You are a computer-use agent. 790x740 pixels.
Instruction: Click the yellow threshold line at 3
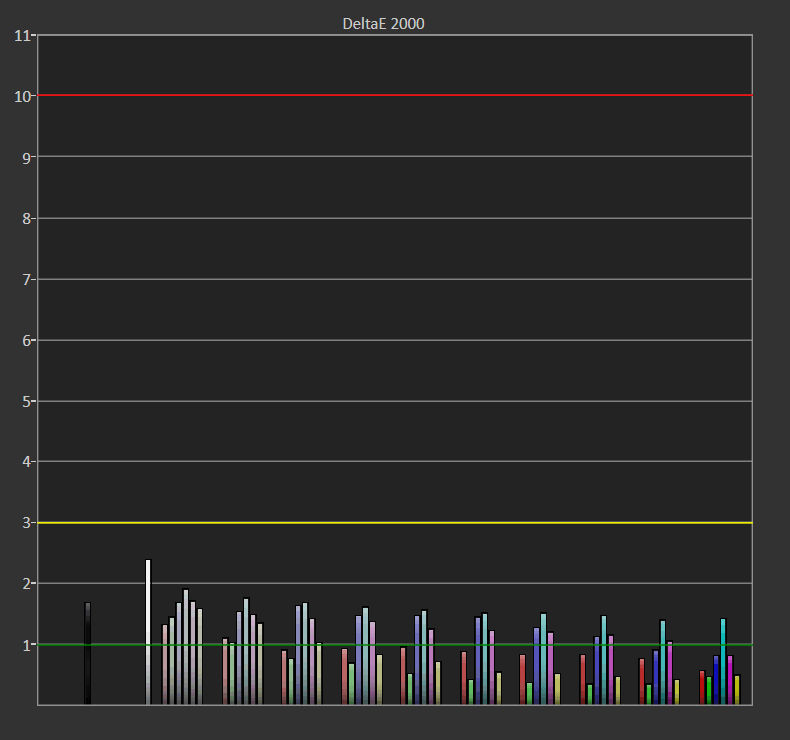395,523
